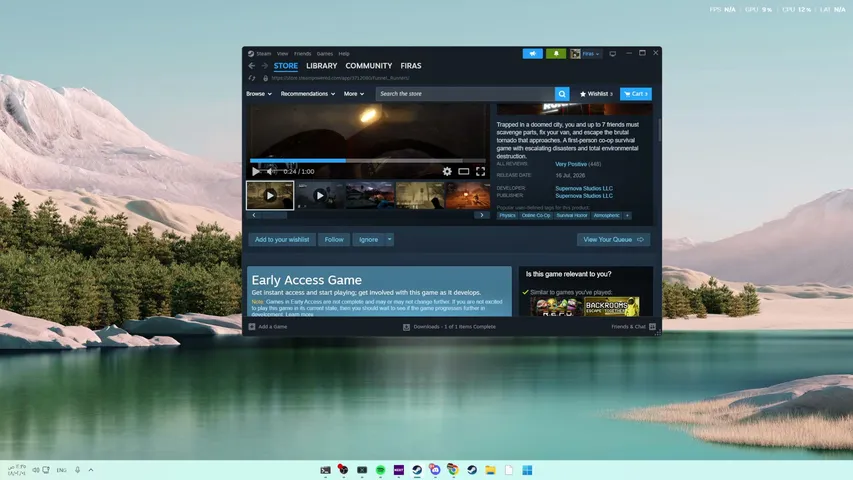Select the Survival Horror tag

tap(572, 216)
